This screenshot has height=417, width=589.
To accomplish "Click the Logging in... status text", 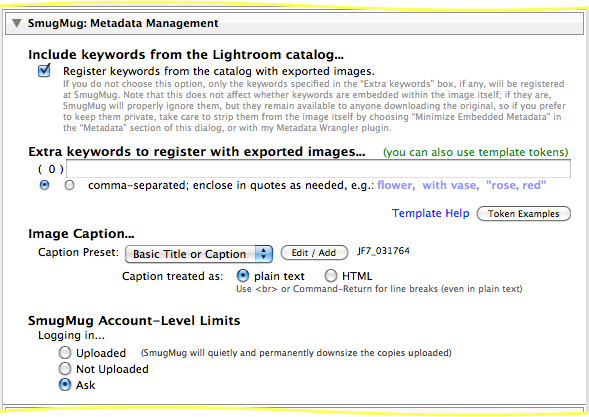I will click(71, 335).
